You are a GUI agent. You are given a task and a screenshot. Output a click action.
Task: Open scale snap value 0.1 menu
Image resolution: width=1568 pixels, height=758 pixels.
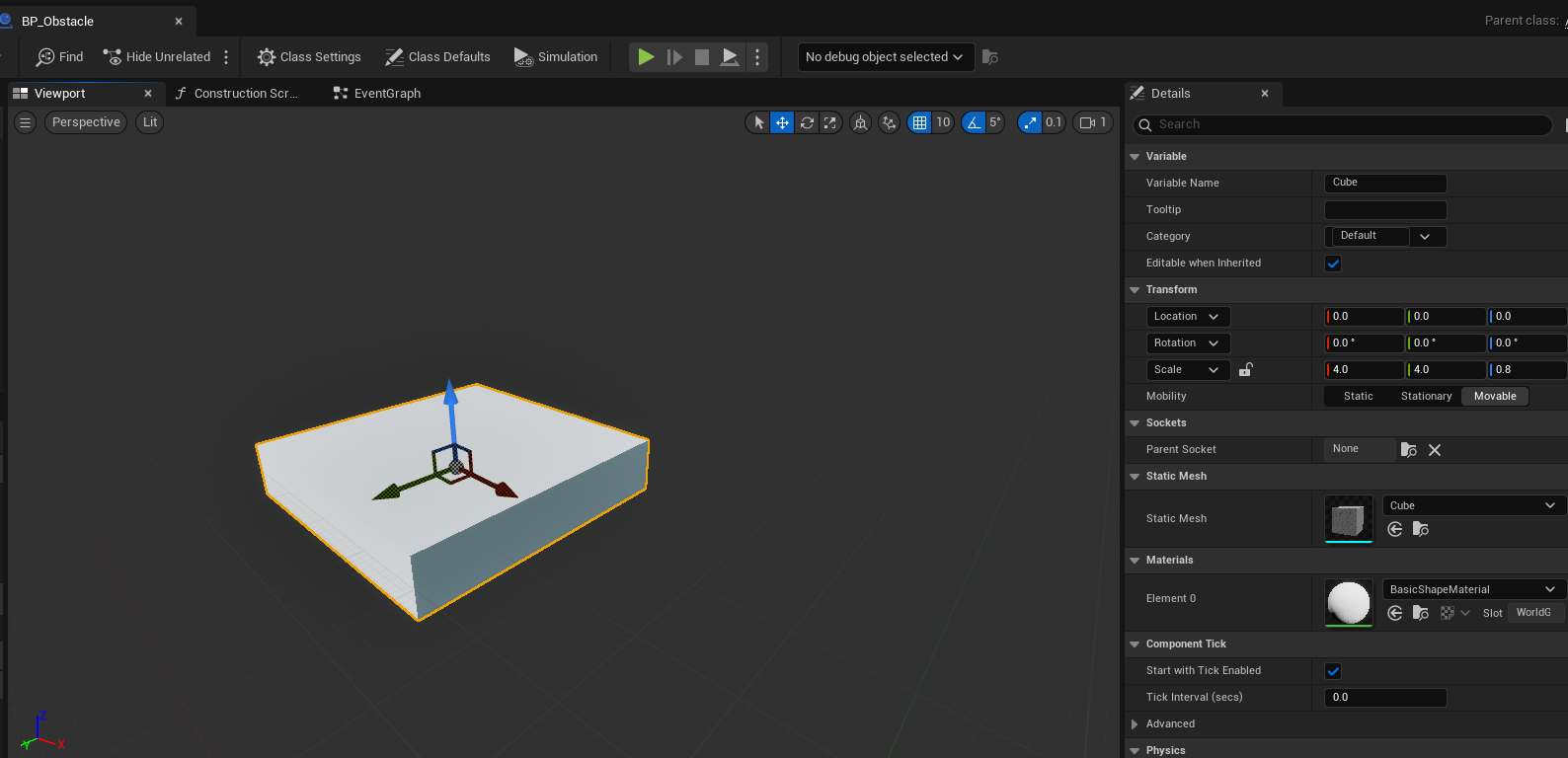1054,122
